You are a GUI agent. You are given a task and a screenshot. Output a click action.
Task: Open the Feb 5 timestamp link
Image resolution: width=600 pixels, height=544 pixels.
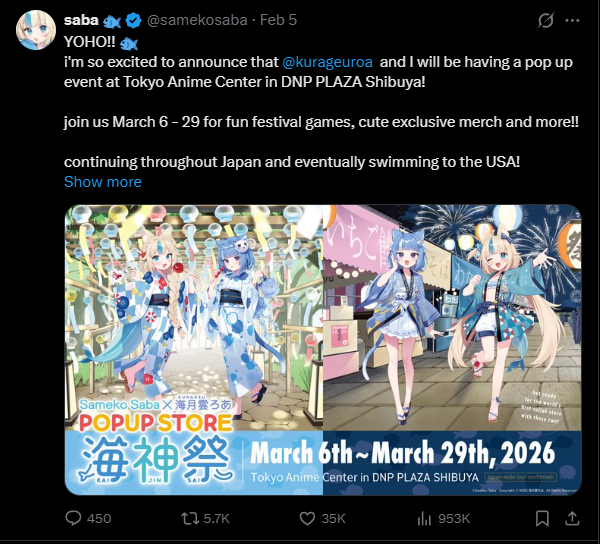click(278, 20)
